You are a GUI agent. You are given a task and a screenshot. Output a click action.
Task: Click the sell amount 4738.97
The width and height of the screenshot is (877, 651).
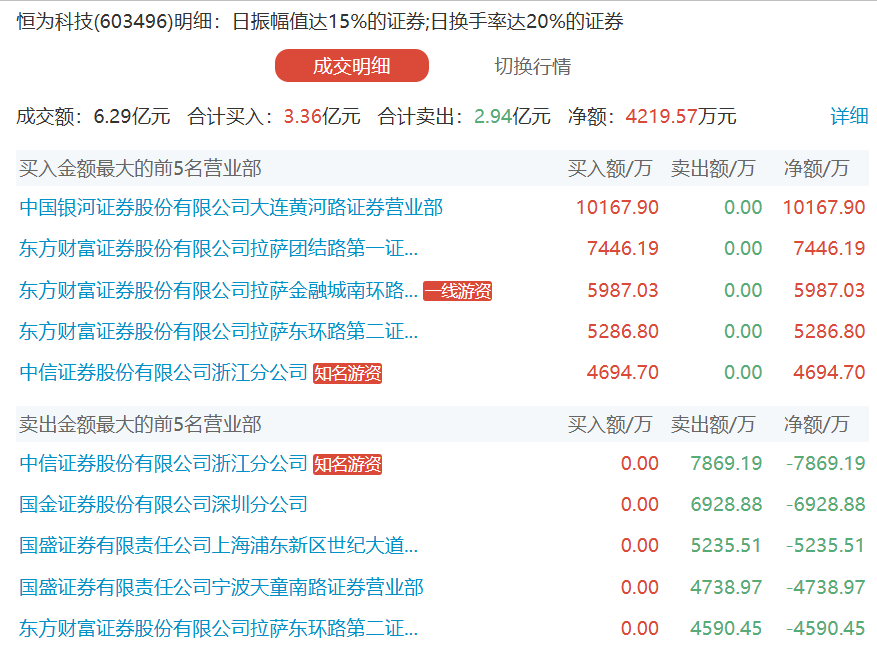click(x=726, y=587)
